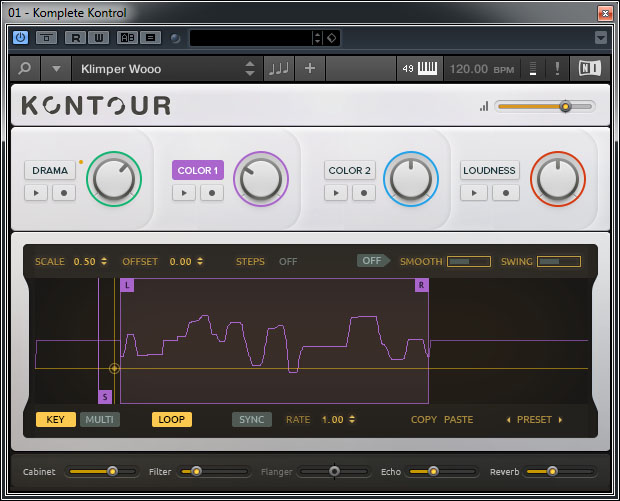The image size is (620, 501).
Task: Open the keyboard view with the piano icon
Action: tap(427, 69)
